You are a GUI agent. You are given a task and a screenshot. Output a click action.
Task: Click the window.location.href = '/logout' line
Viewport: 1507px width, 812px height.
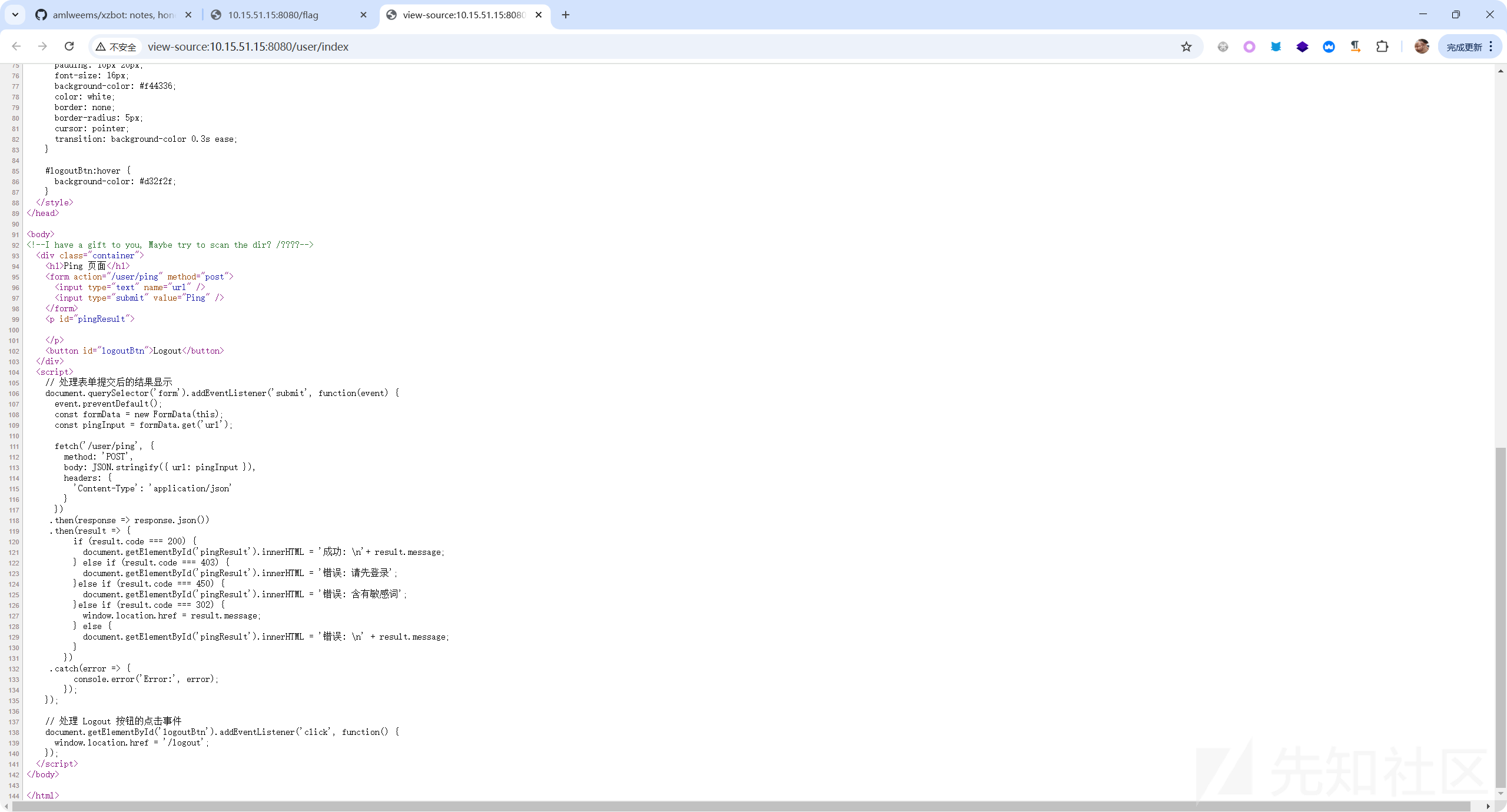(132, 743)
